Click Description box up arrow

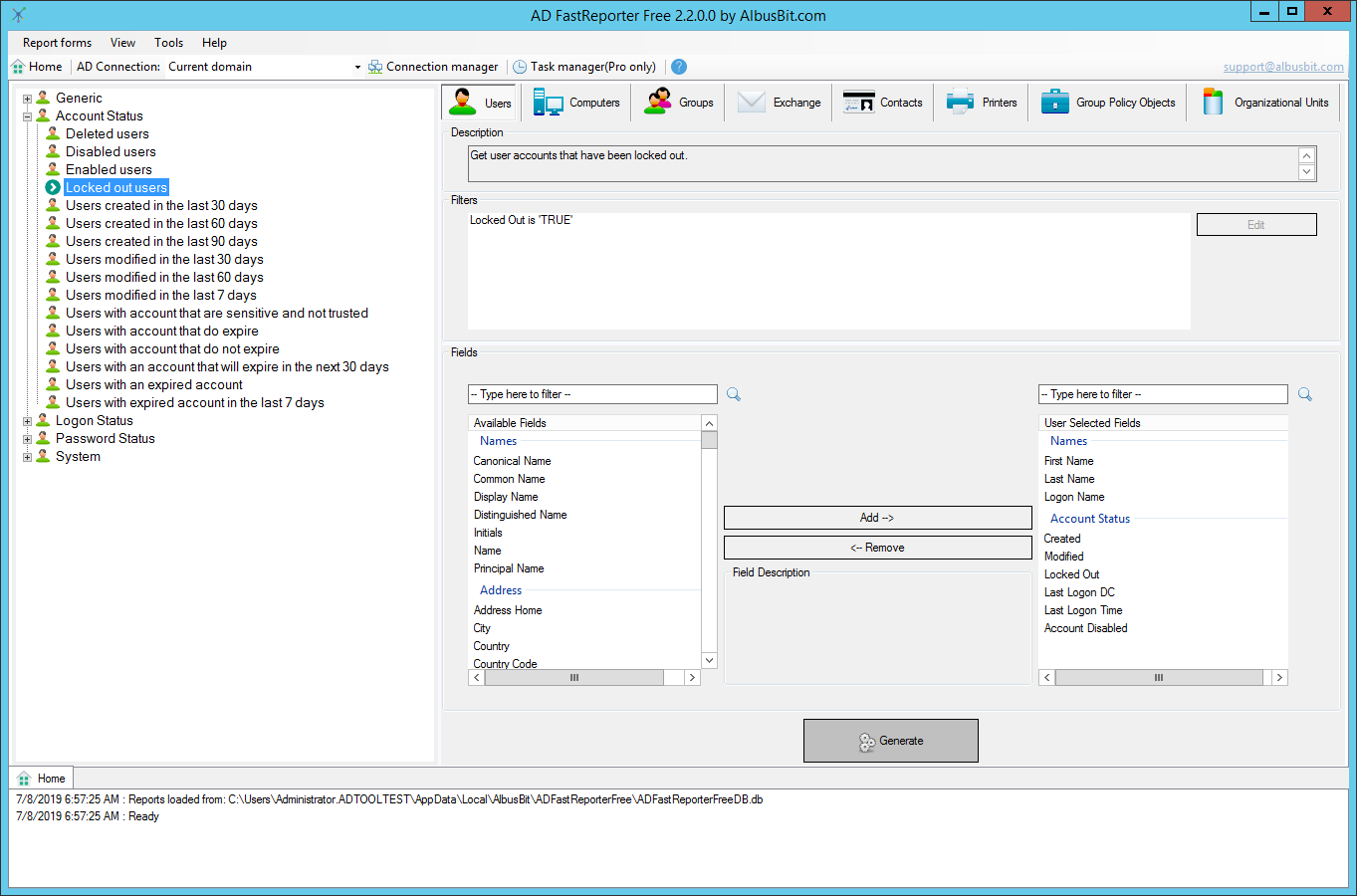[1307, 156]
